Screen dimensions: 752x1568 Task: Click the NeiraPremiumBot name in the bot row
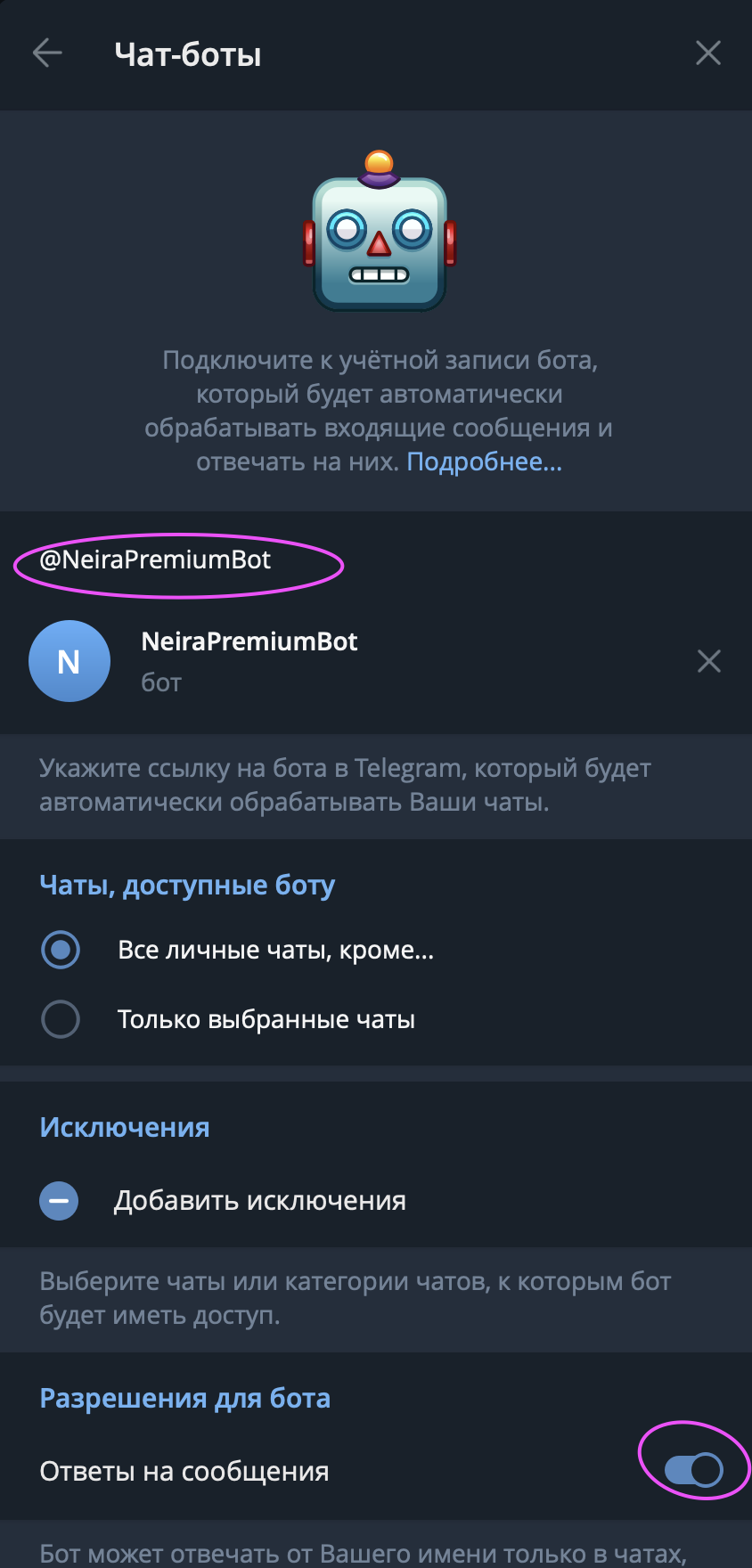249,641
